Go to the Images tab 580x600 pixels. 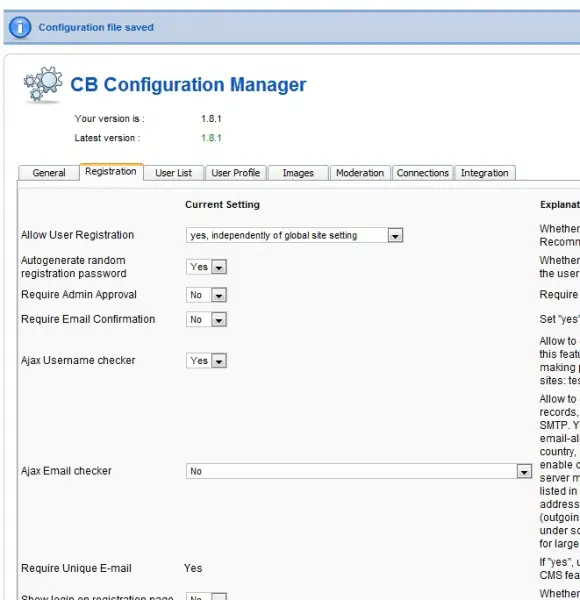point(298,173)
